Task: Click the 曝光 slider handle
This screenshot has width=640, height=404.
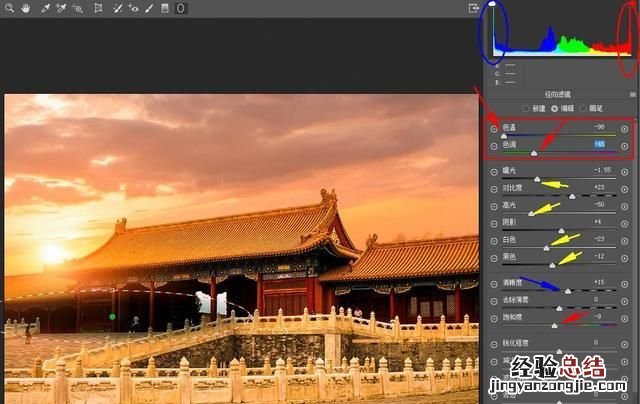Action: click(537, 179)
